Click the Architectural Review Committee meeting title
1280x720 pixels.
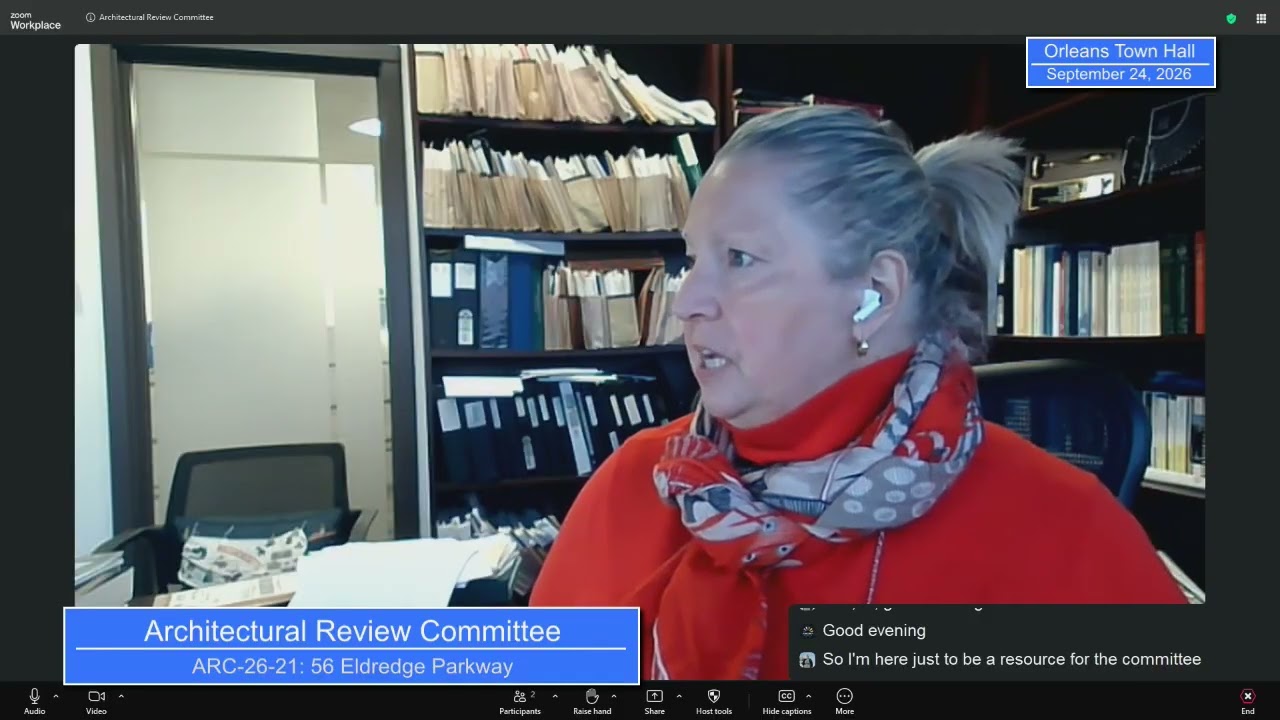(156, 17)
